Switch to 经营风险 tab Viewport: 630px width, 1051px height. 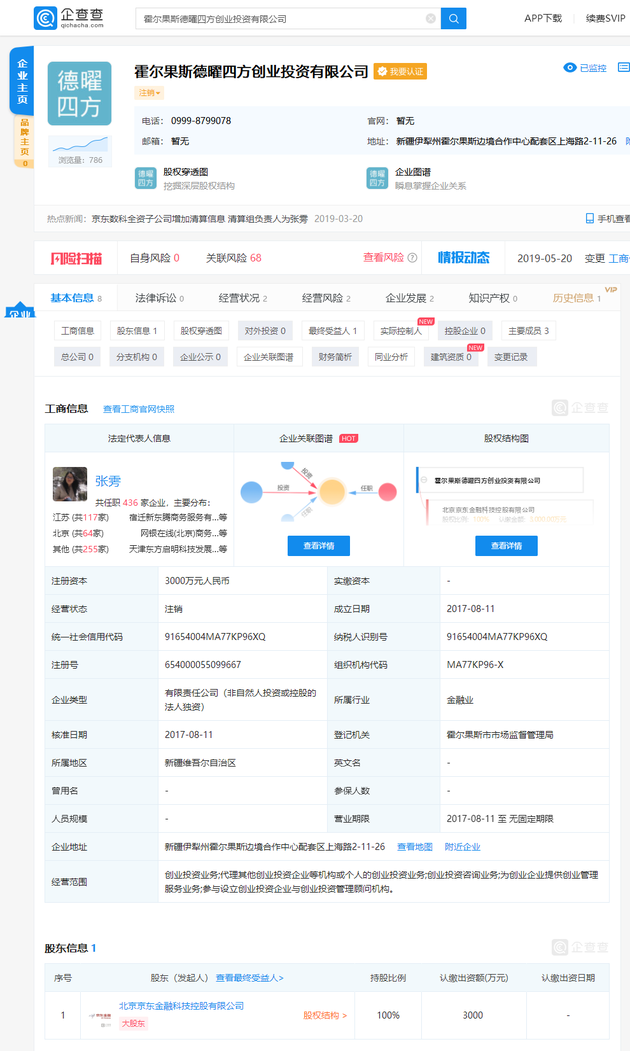(x=326, y=298)
